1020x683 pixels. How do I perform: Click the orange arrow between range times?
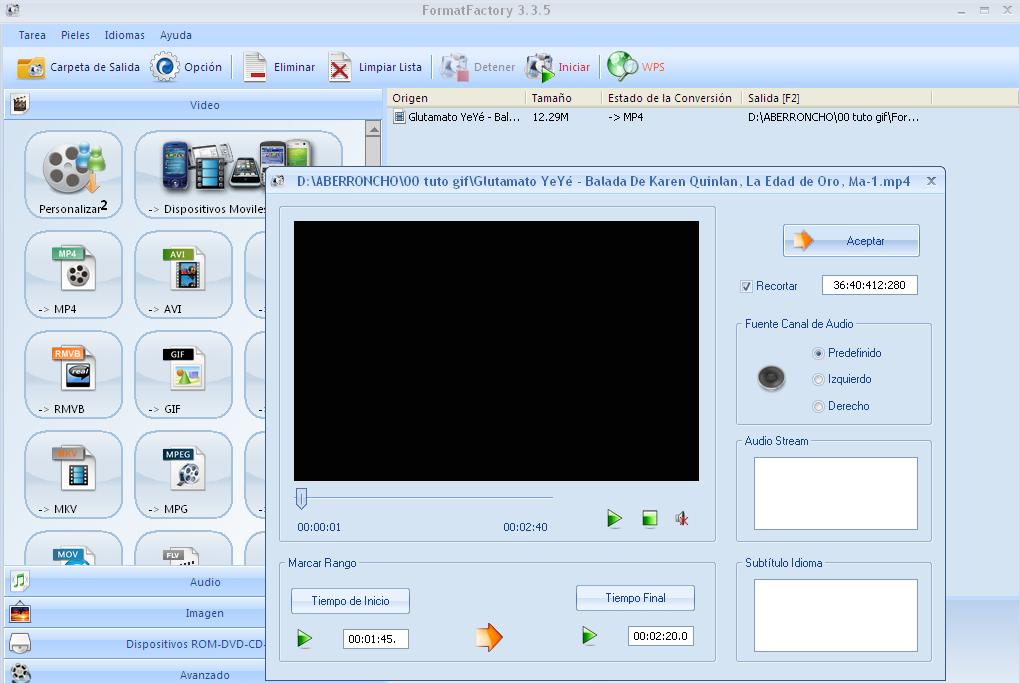[489, 637]
